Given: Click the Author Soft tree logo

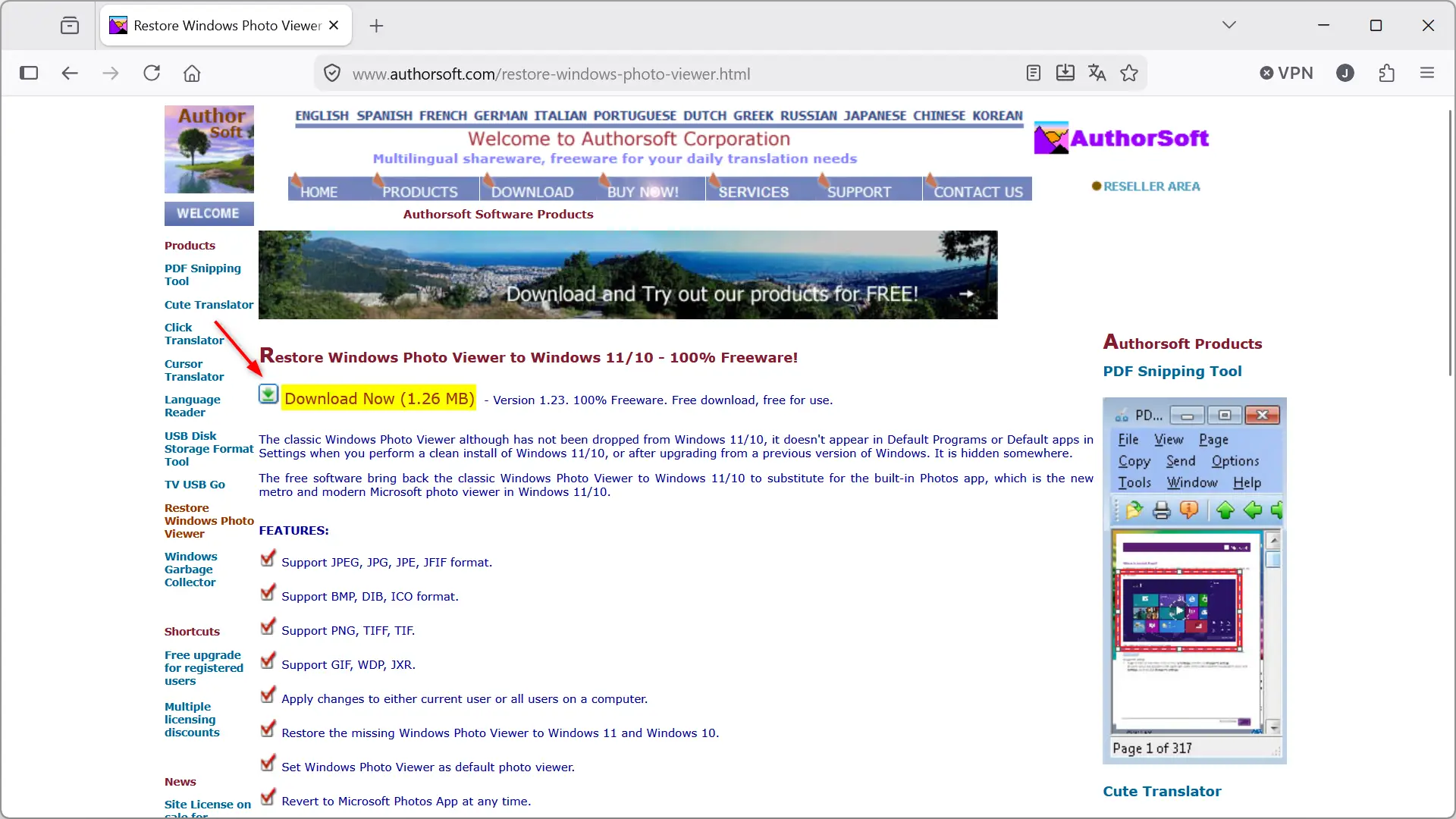Looking at the screenshot, I should pyautogui.click(x=209, y=149).
